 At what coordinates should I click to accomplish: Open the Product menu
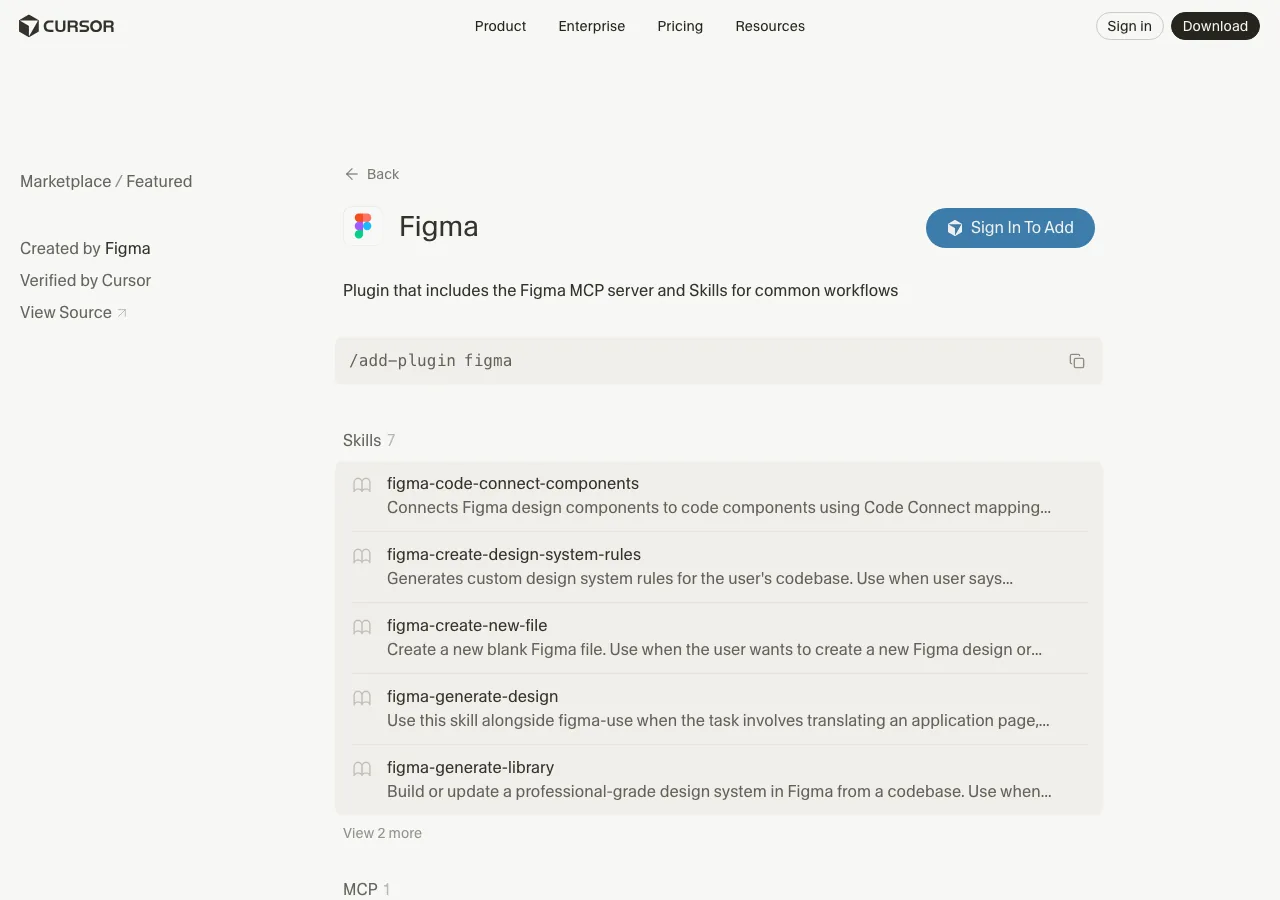(500, 26)
